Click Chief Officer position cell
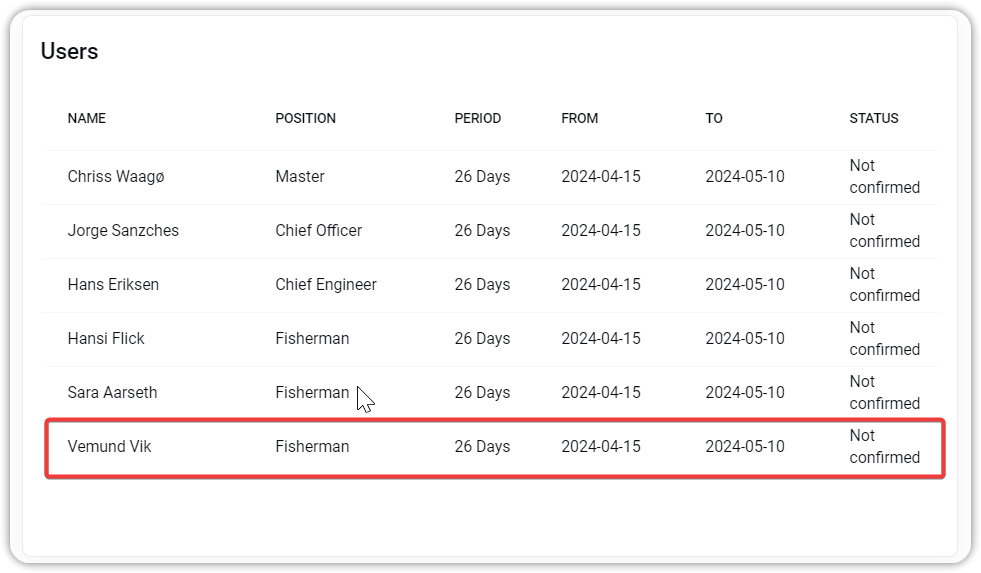 point(318,230)
